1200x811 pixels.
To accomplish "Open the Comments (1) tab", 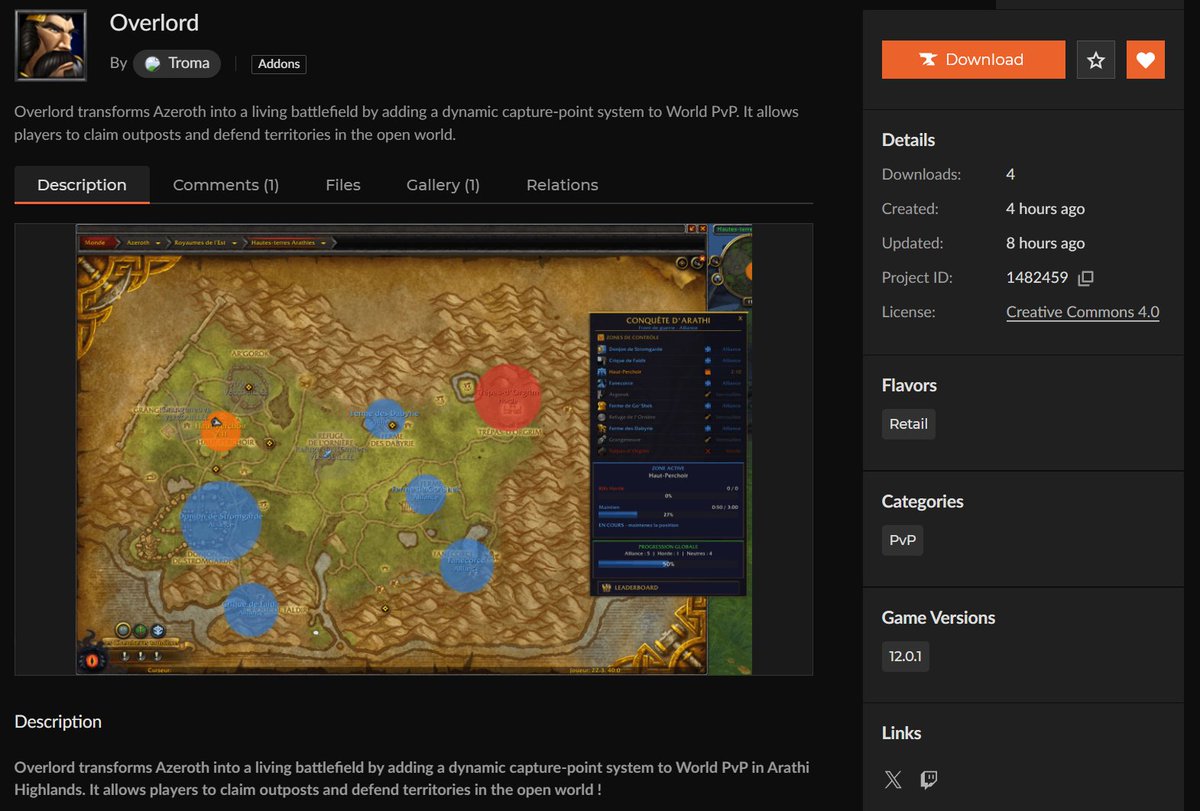I will [x=226, y=185].
